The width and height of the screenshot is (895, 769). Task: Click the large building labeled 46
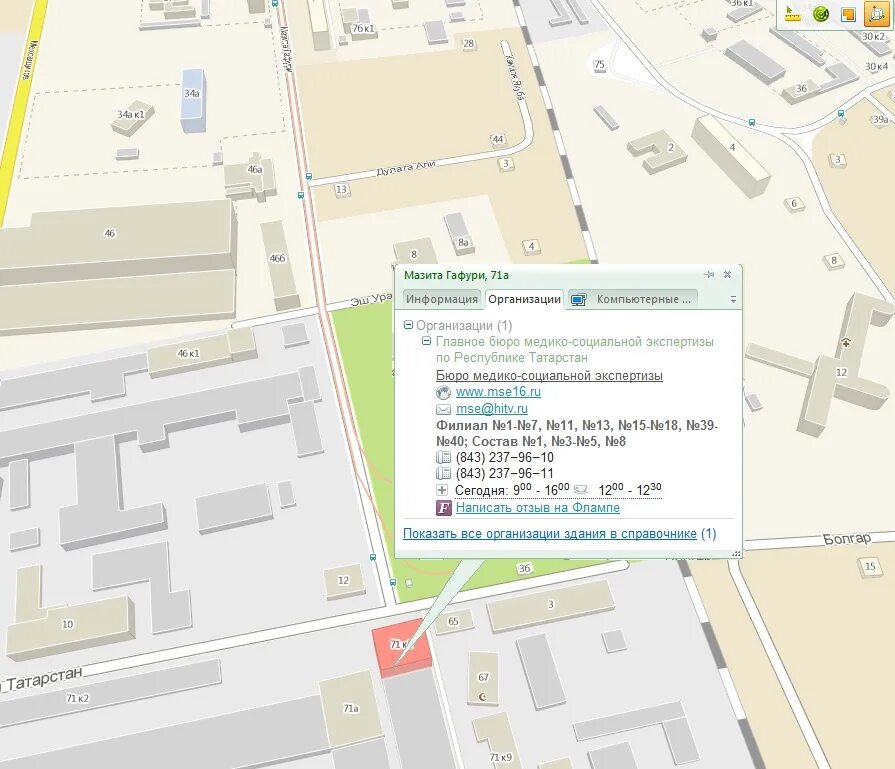pyautogui.click(x=117, y=265)
